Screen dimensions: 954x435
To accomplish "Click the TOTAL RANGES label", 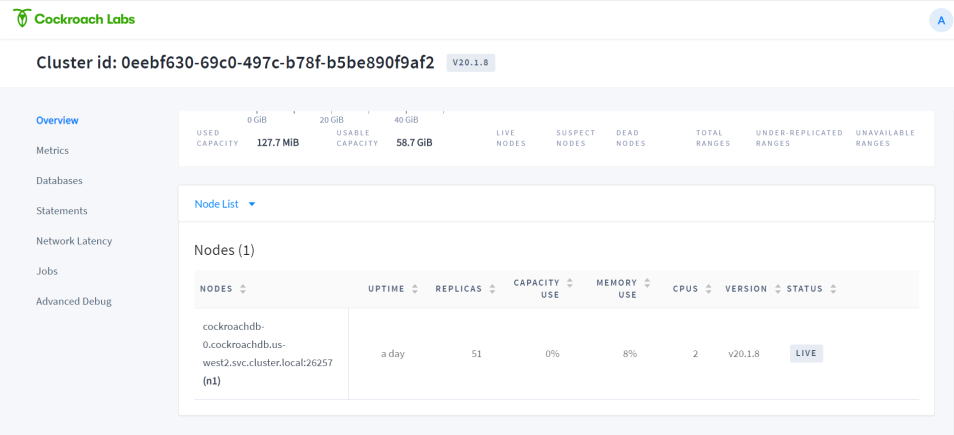I will [713, 138].
